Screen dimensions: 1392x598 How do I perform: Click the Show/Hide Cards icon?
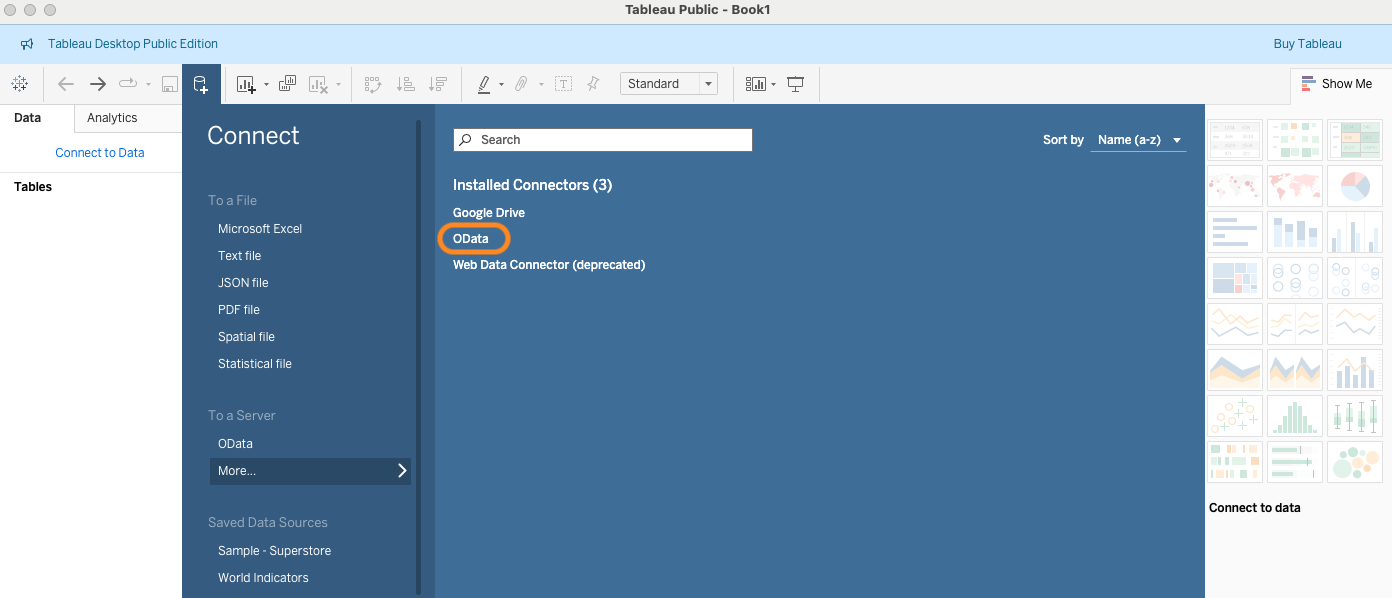[x=756, y=84]
